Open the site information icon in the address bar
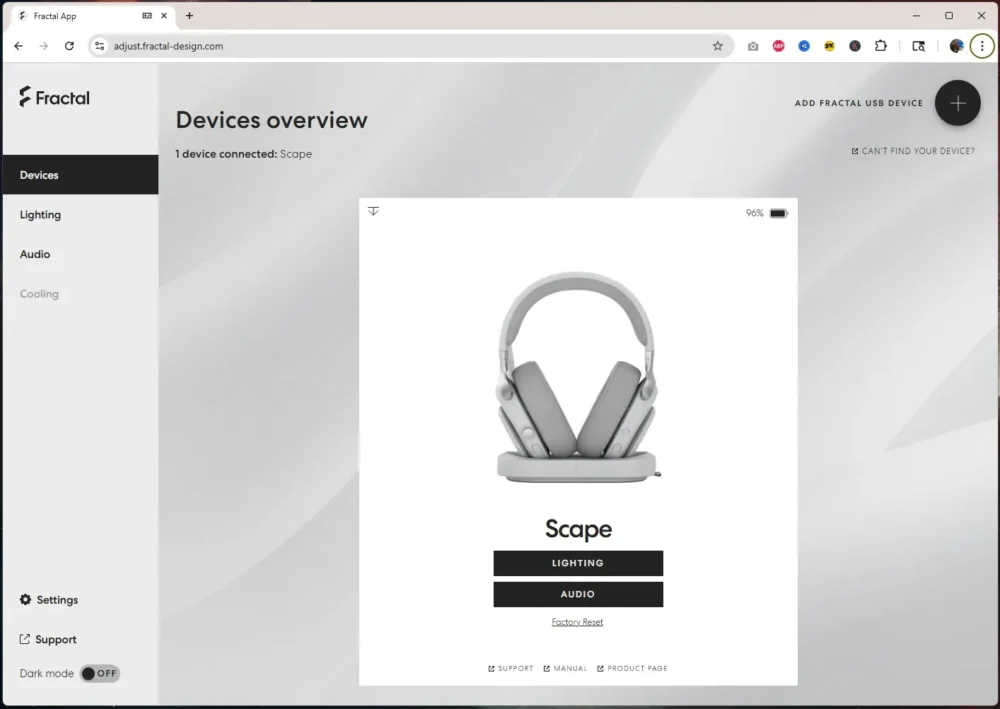This screenshot has width=1000, height=709. pyautogui.click(x=99, y=46)
